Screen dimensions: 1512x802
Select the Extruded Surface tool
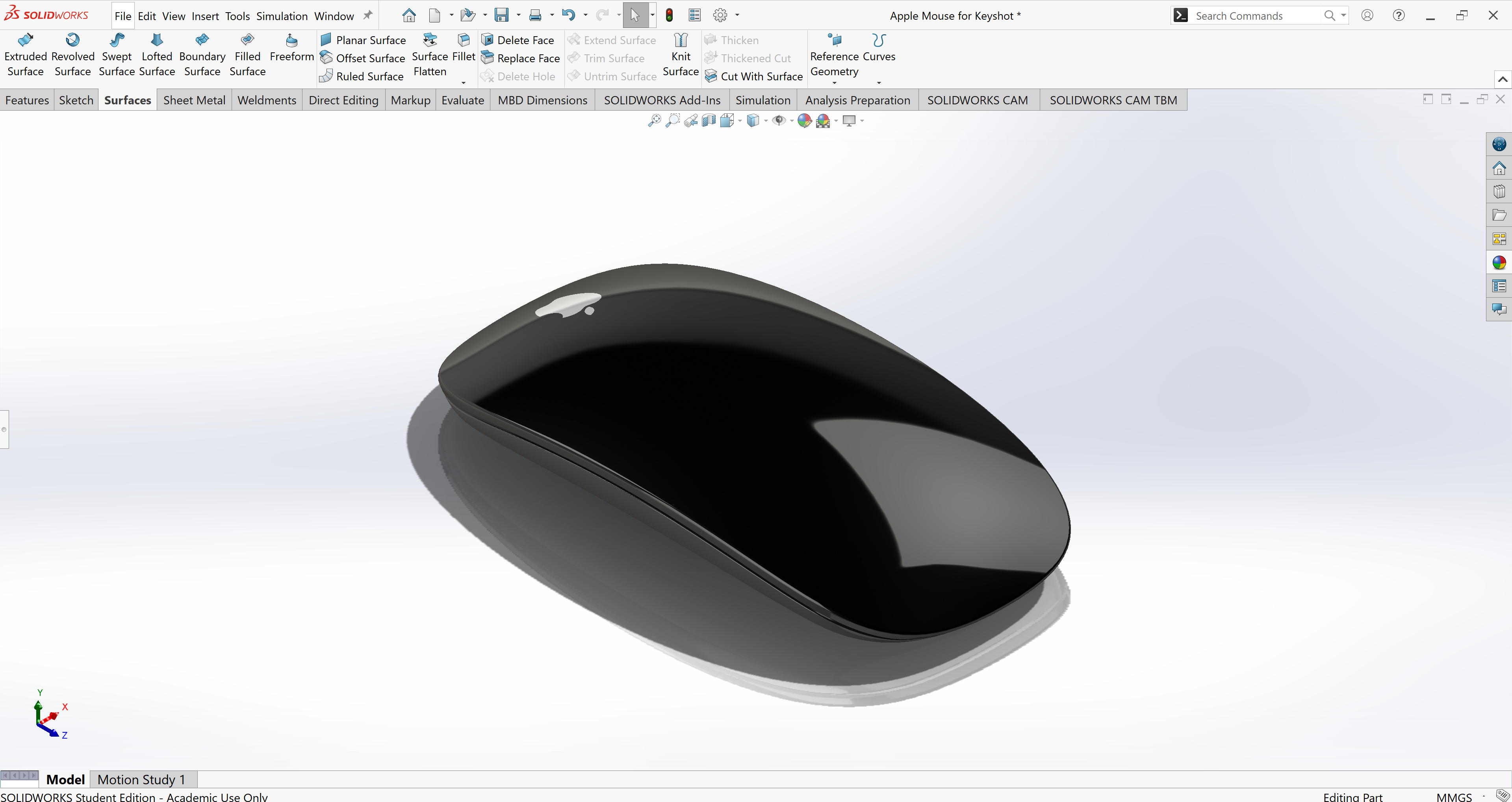[25, 55]
